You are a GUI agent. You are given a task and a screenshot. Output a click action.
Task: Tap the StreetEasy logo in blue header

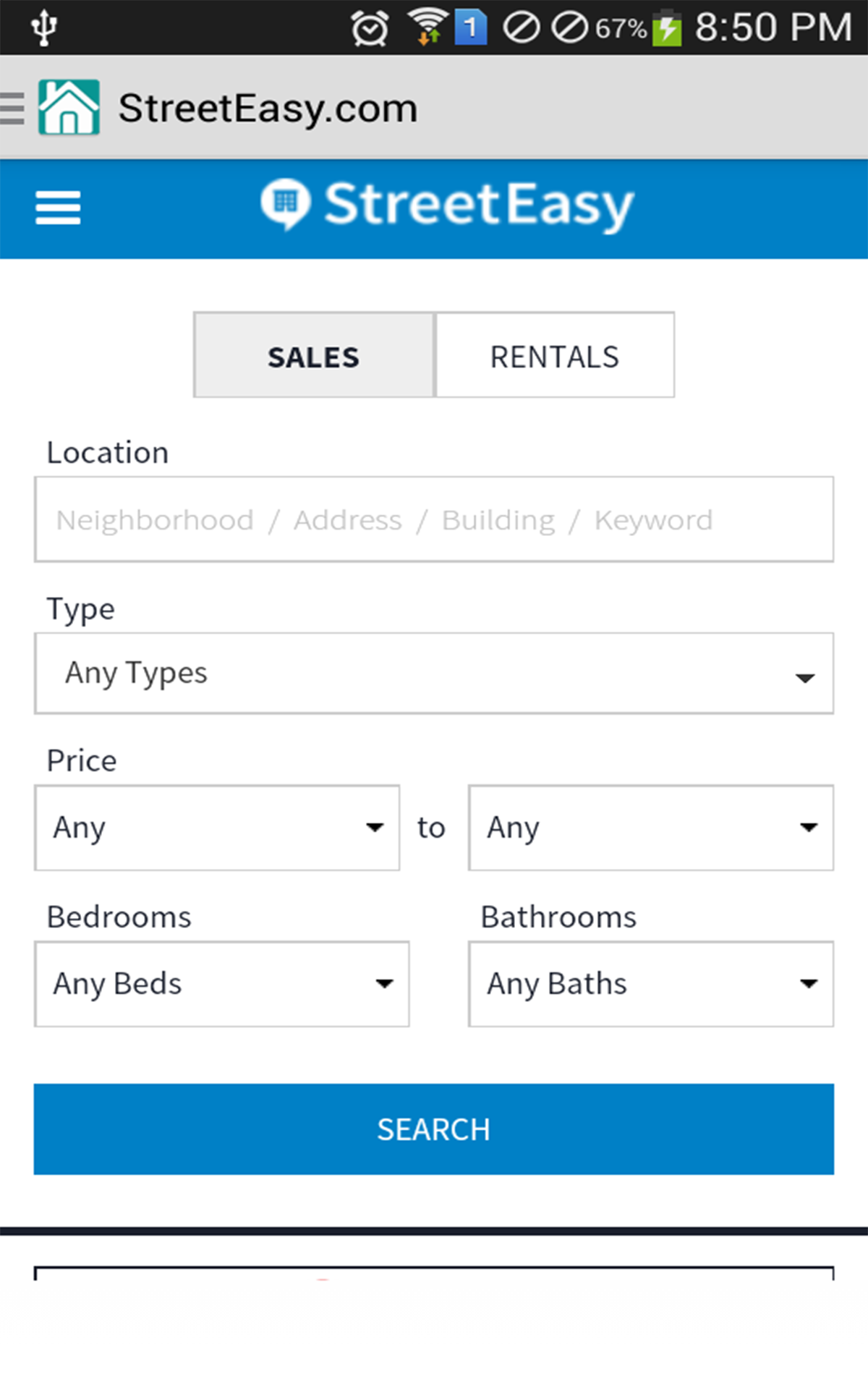[447, 205]
